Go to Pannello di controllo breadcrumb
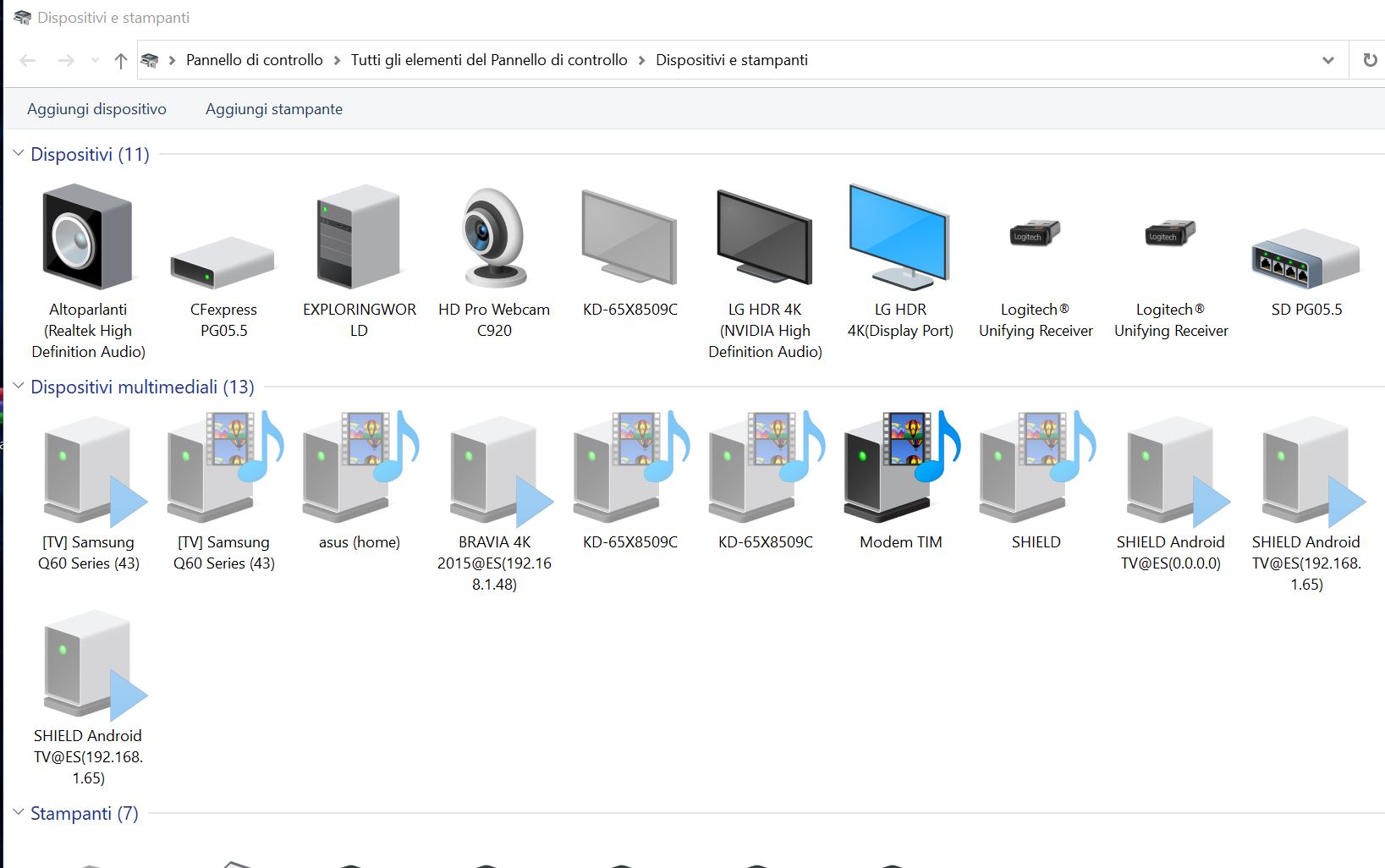This screenshot has width=1385, height=868. coord(254,60)
